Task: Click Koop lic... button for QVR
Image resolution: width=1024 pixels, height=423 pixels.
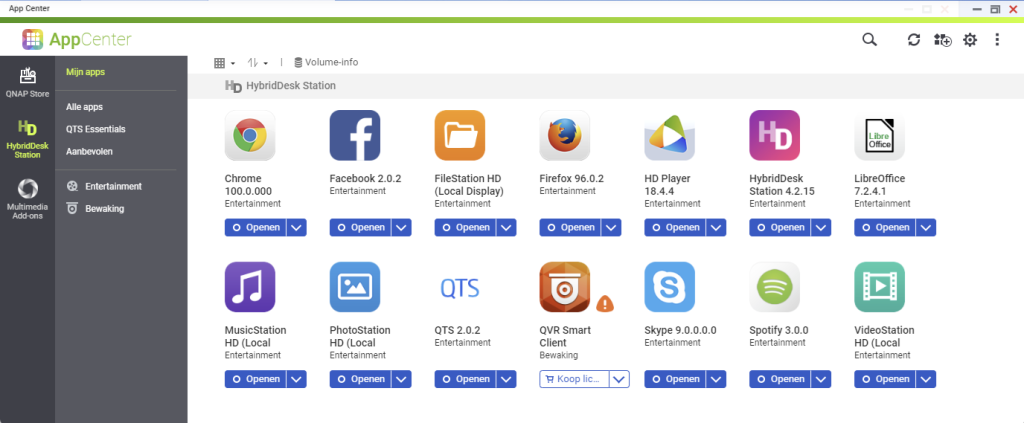Action: (574, 379)
